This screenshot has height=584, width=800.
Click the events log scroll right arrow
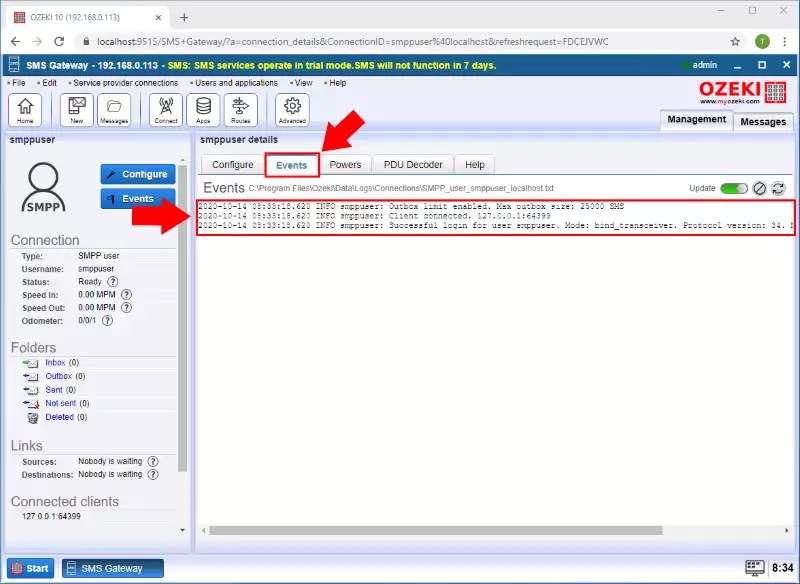pyautogui.click(x=786, y=530)
